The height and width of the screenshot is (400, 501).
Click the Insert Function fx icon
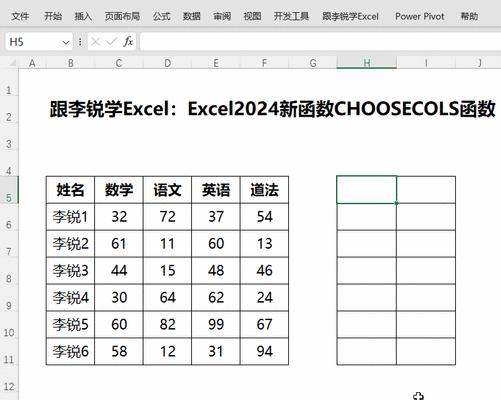pyautogui.click(x=128, y=42)
